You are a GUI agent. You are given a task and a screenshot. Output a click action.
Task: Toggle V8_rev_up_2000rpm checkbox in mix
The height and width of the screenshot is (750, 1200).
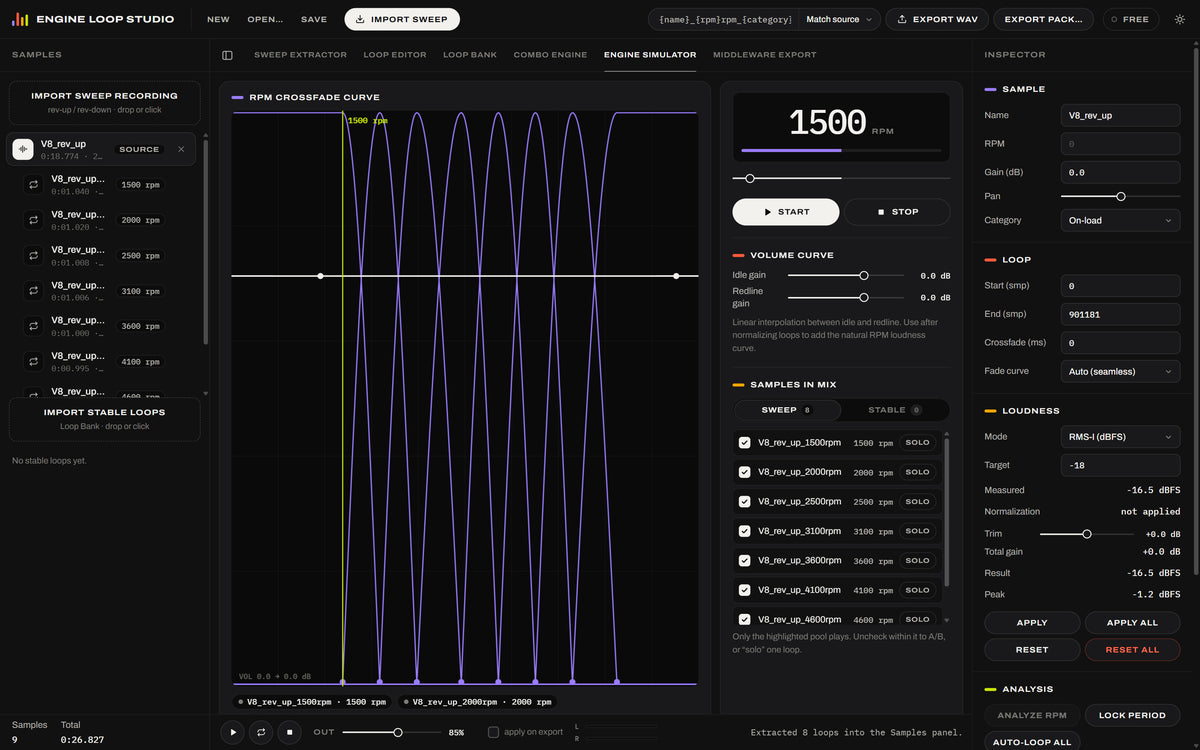[744, 472]
